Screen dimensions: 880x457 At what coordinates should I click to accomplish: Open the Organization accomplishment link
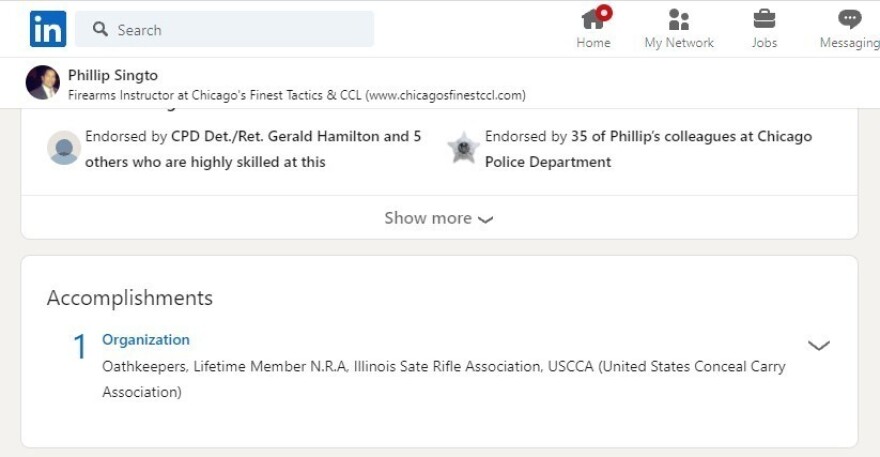pyautogui.click(x=146, y=340)
